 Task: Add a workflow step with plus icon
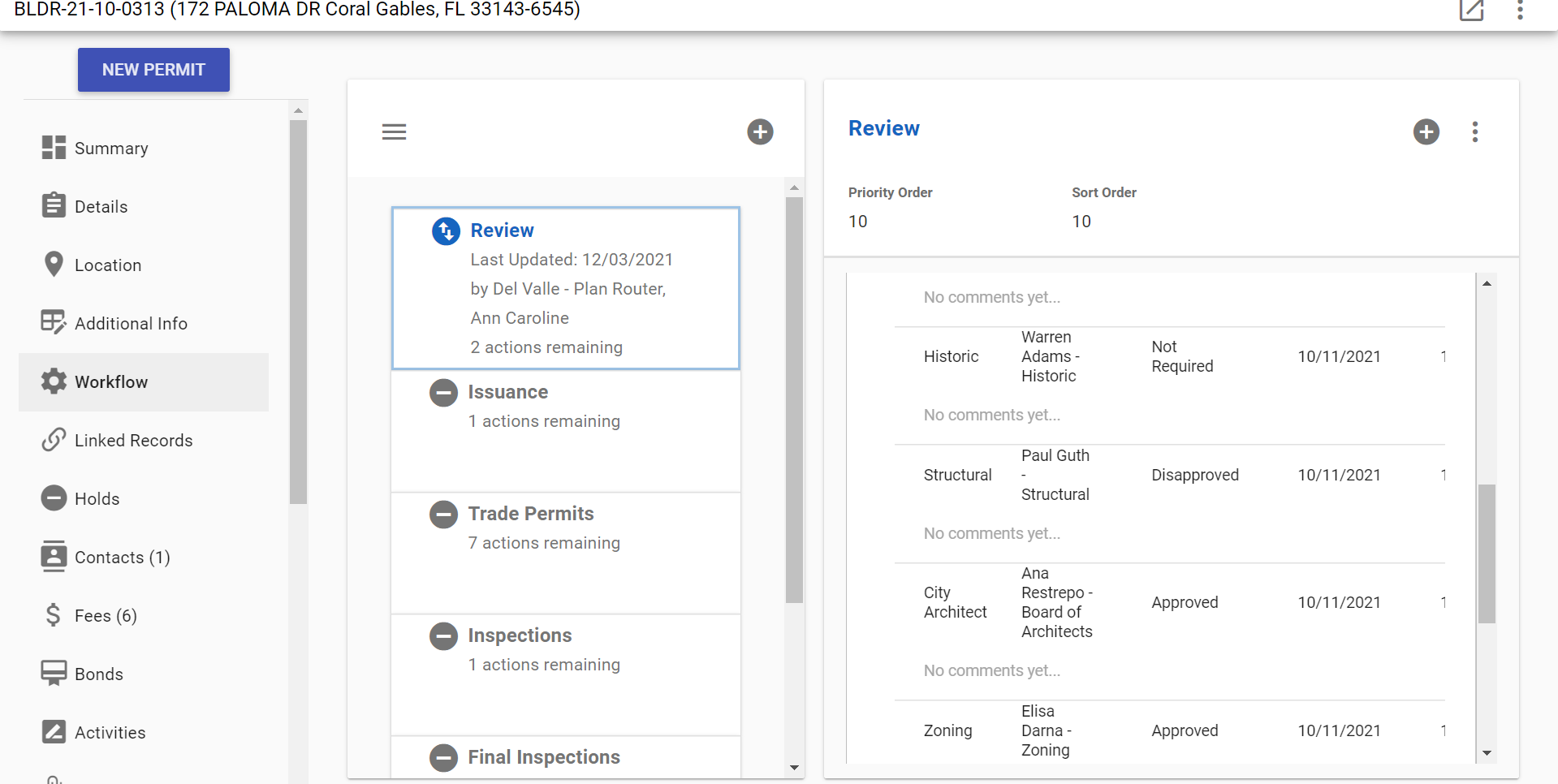[760, 131]
